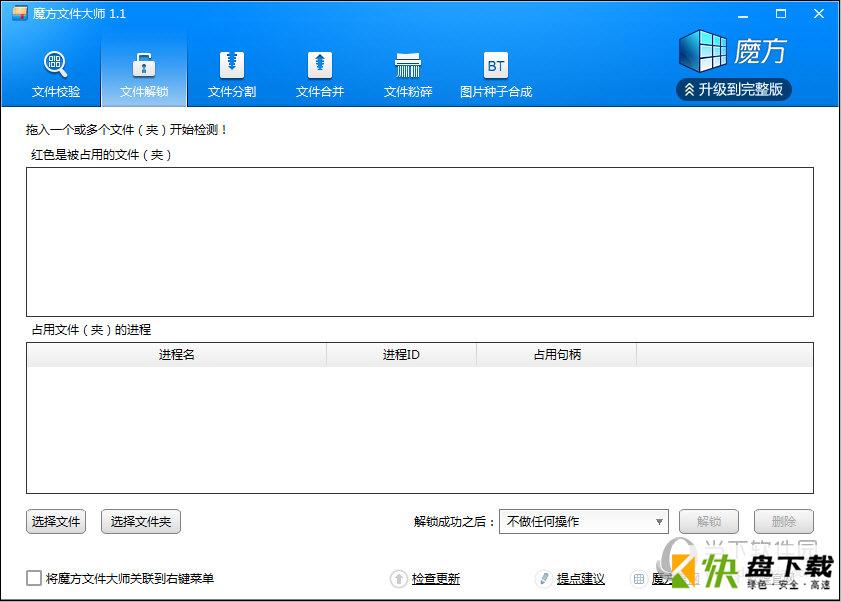The height and width of the screenshot is (602, 841).
Task: Enable 将魔方文件大师关联到右键菜单 checkbox
Action: click(x=34, y=578)
